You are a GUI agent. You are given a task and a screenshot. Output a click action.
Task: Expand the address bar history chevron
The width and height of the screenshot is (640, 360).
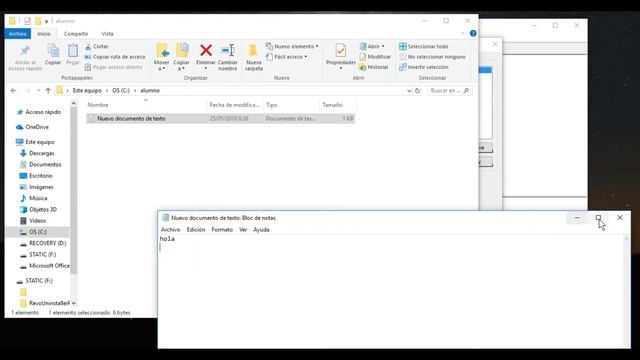tap(409, 91)
